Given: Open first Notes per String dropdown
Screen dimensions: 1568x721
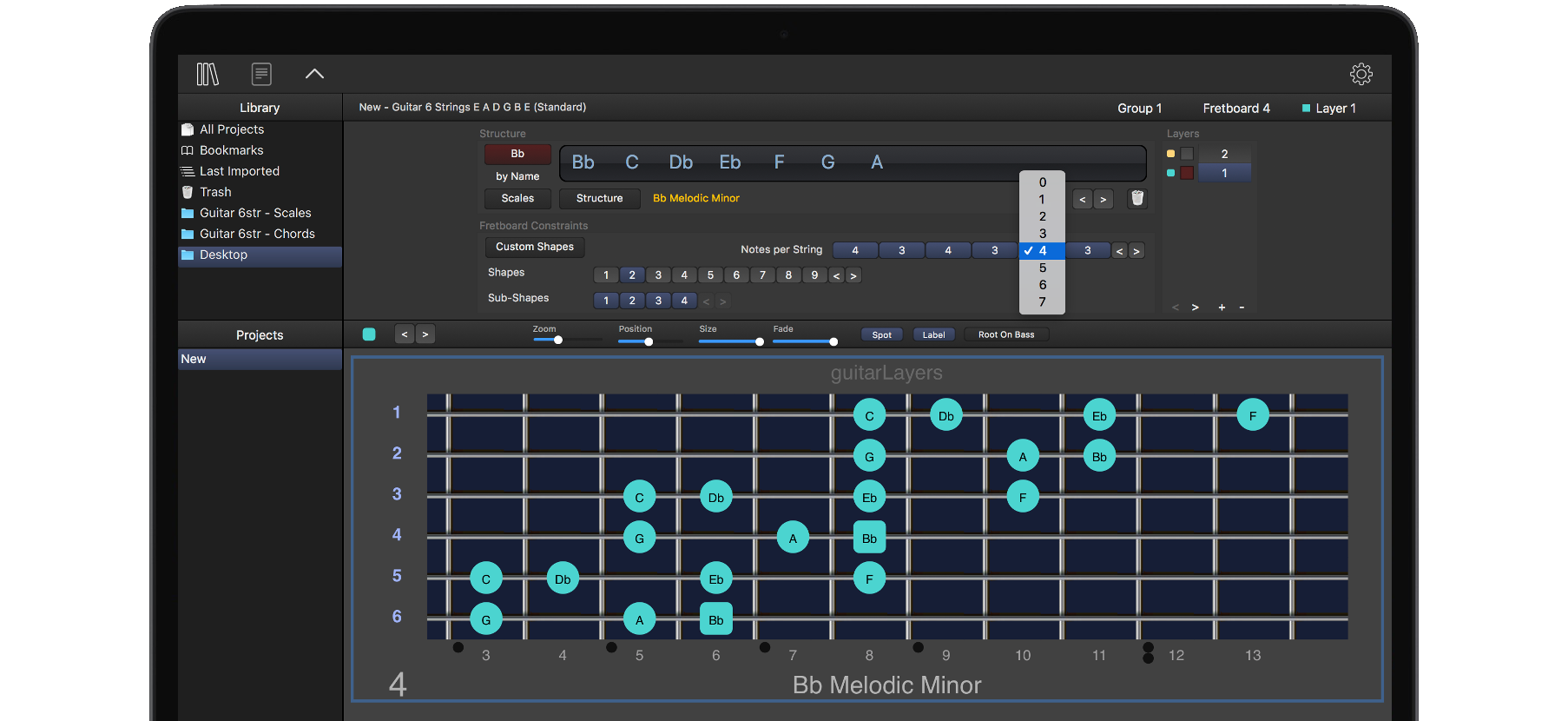Looking at the screenshot, I should pos(854,250).
